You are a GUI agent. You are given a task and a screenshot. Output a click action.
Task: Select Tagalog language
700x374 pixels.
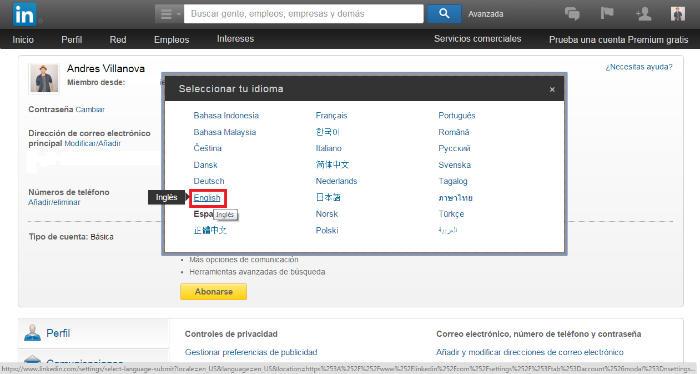(453, 181)
